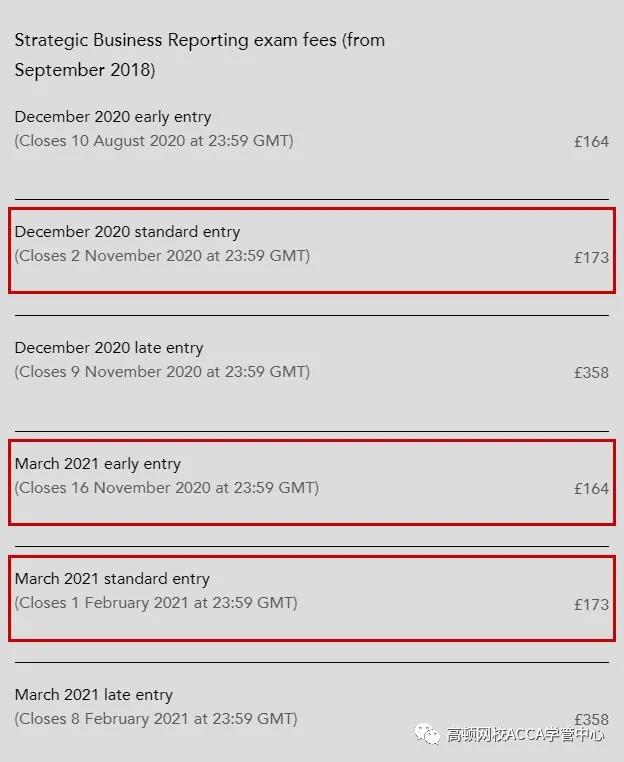Viewport: 624px width, 762px height.
Task: Click the December 2020 early entry closing date
Action: [154, 141]
